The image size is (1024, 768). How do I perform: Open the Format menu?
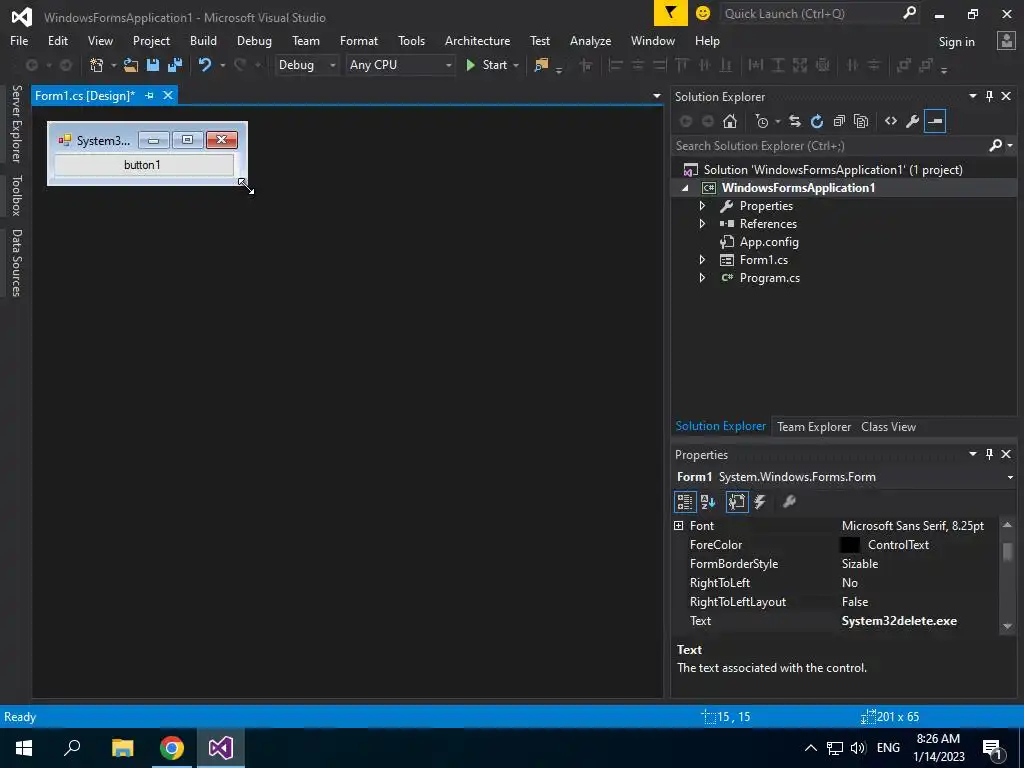point(359,40)
